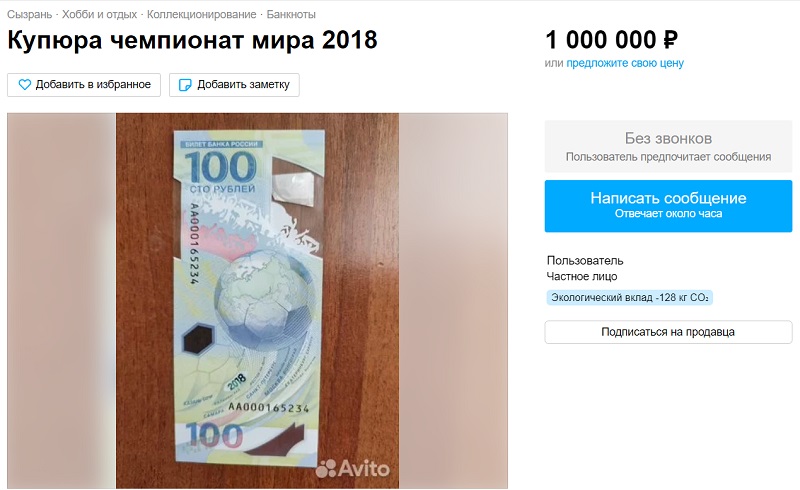Click Экологический вклад -128 кг CO₂ badge
Viewport: 800px width, 490px height.
click(630, 298)
